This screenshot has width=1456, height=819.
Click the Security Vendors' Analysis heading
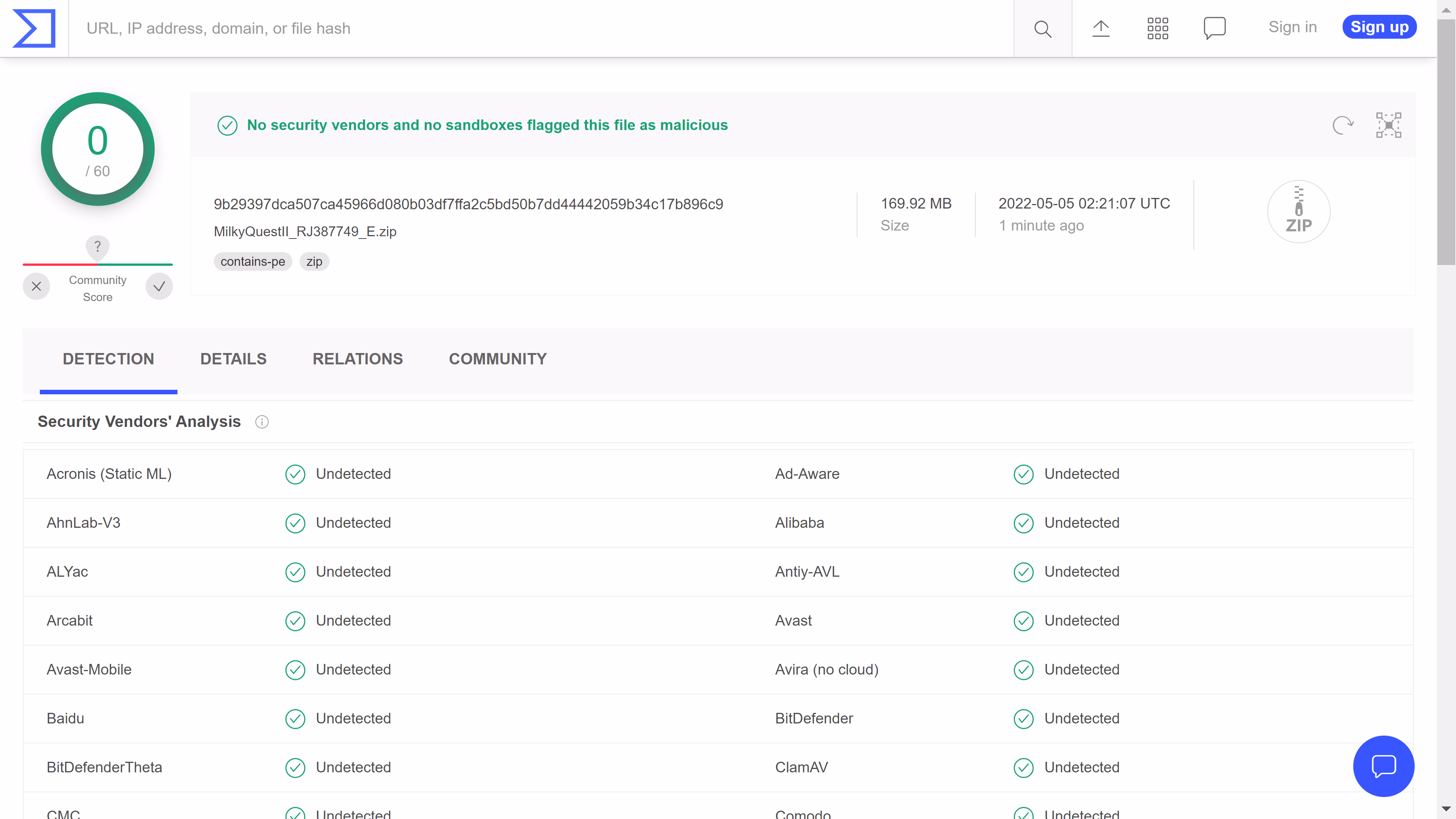pos(139,422)
